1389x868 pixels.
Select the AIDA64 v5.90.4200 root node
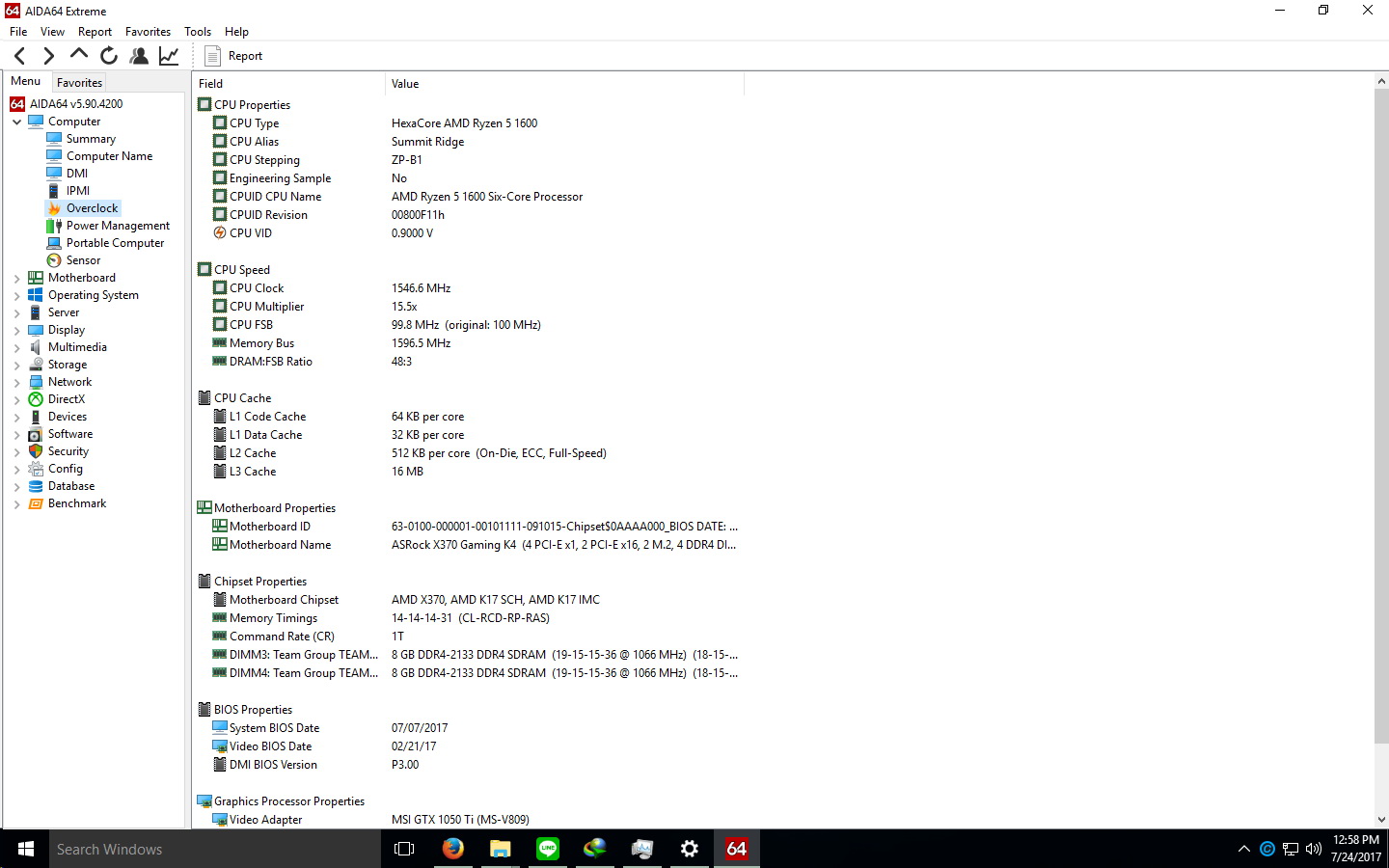pos(76,104)
